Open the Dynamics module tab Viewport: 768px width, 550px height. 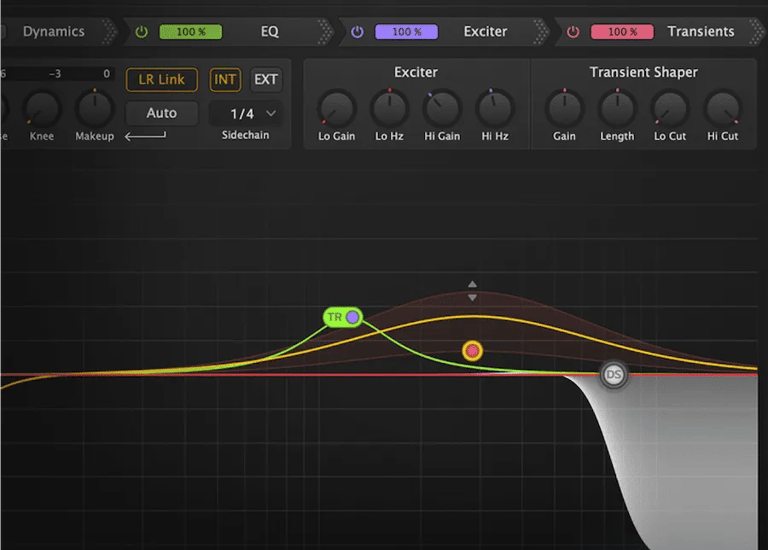54,31
